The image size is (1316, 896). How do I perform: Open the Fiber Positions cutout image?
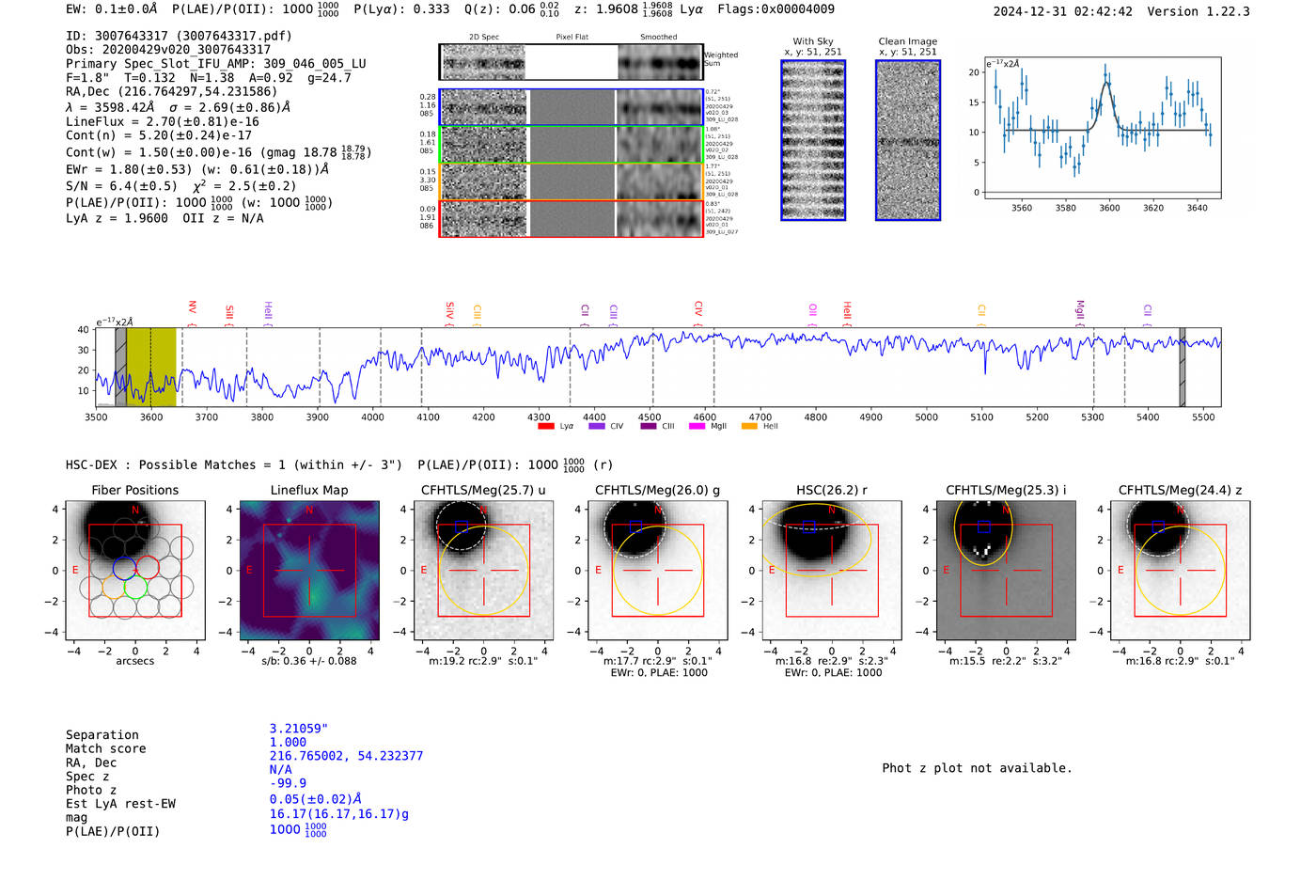tap(135, 570)
